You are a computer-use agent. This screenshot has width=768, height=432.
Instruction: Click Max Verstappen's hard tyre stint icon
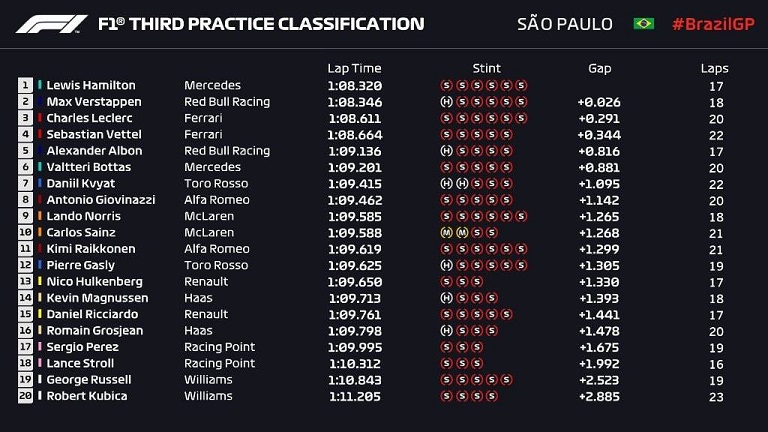click(446, 102)
